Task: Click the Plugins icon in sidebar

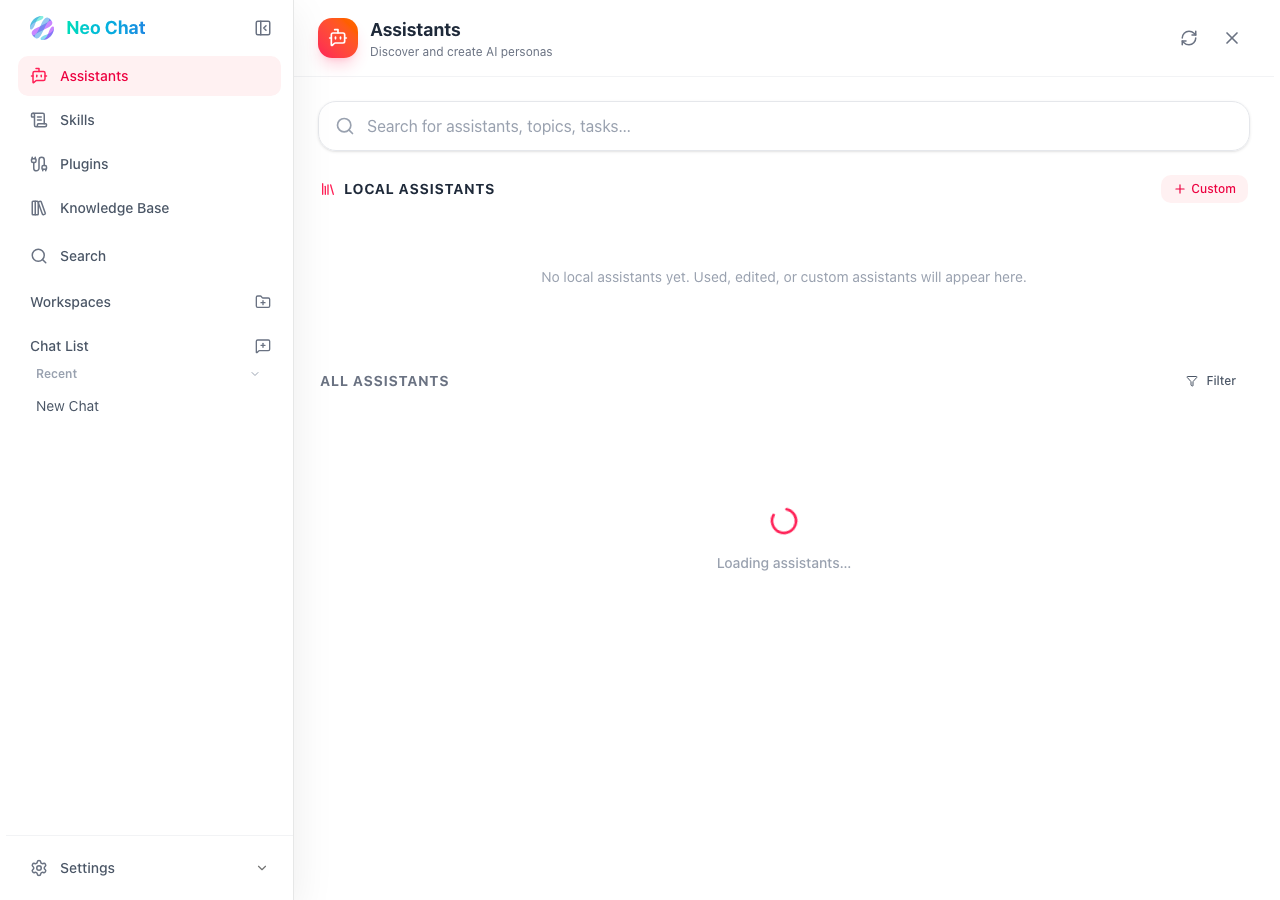Action: click(39, 164)
